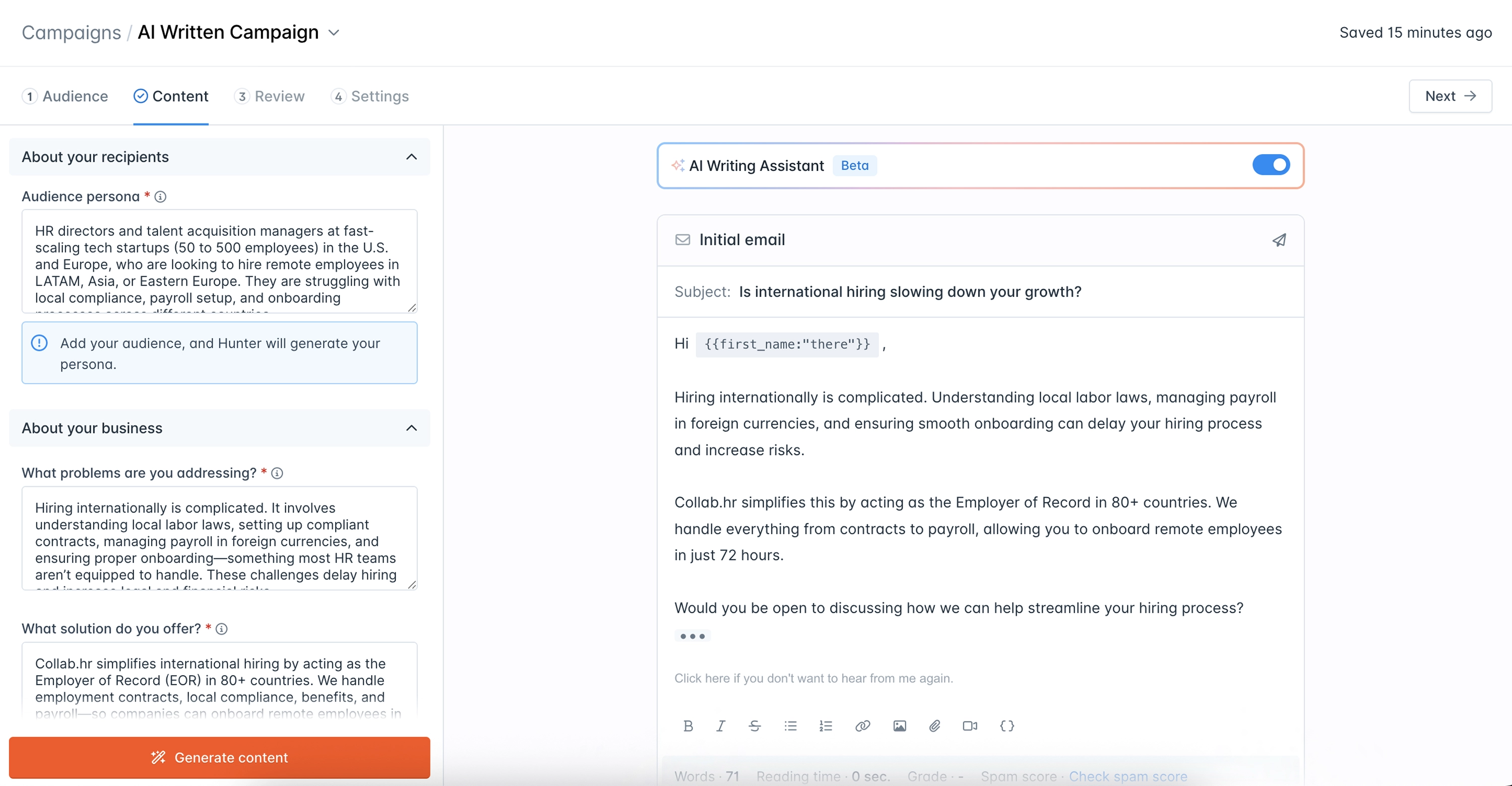Edit the Audience persona text area
The image size is (1512, 786).
[220, 261]
